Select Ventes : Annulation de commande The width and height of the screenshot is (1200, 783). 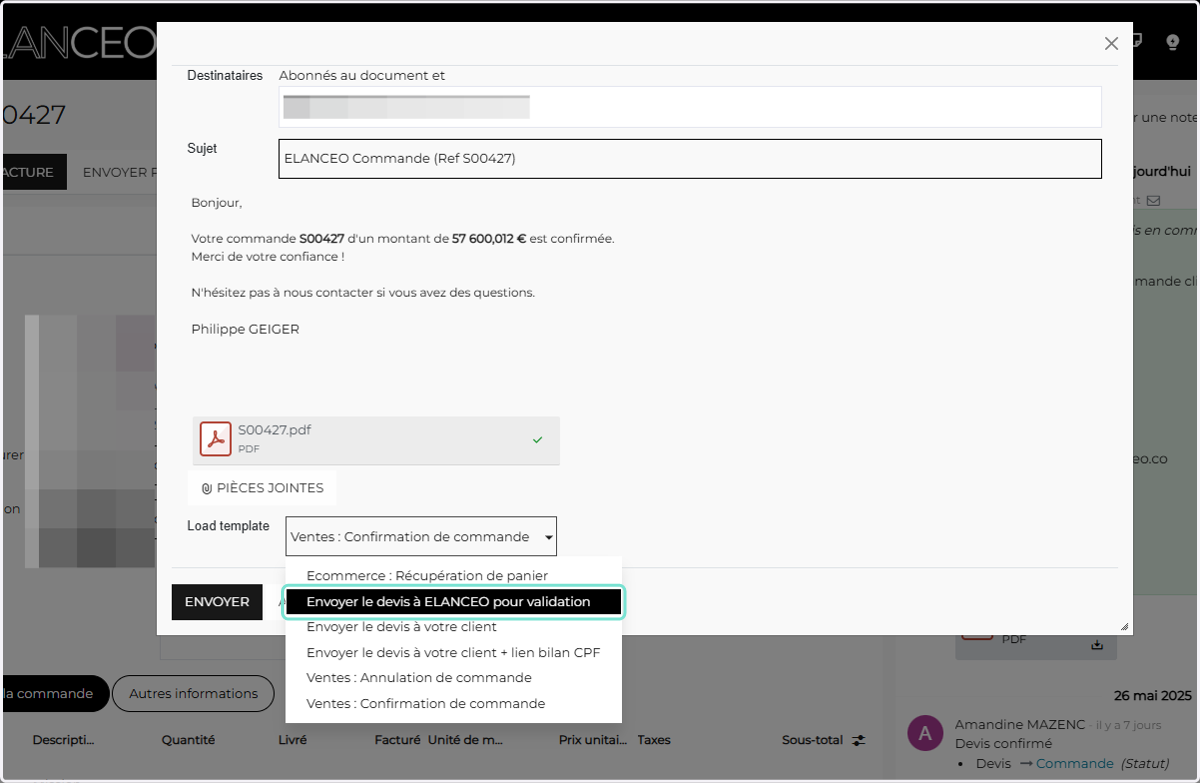419,677
